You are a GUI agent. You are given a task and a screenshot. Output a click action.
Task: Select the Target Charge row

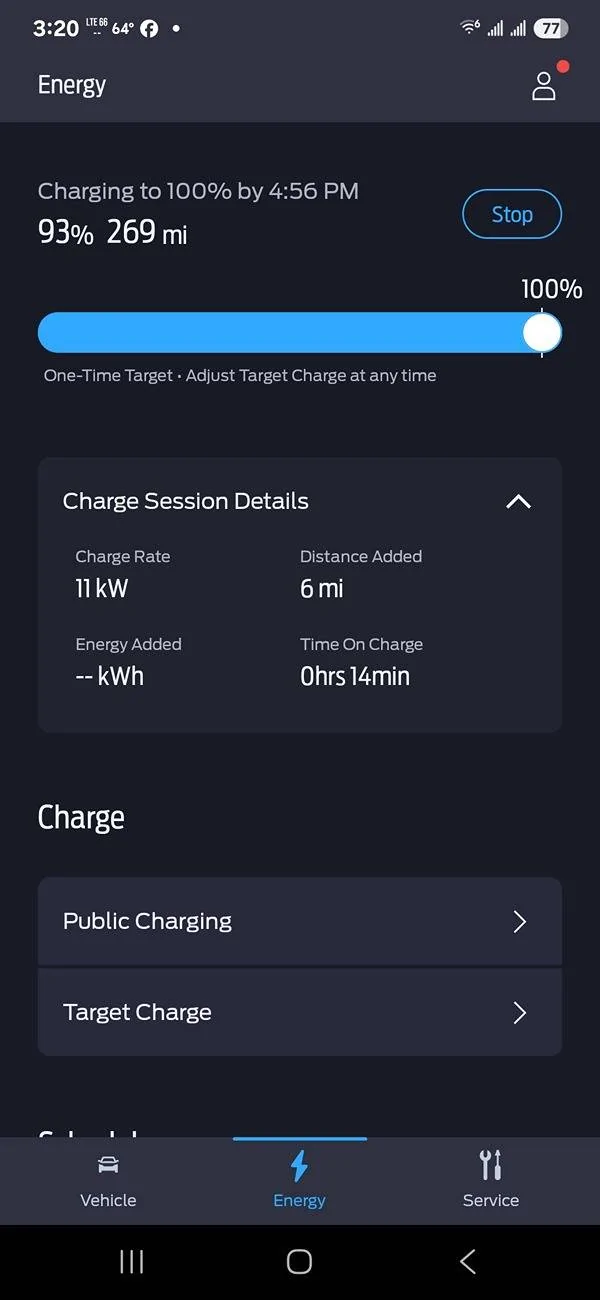(x=138, y=1012)
